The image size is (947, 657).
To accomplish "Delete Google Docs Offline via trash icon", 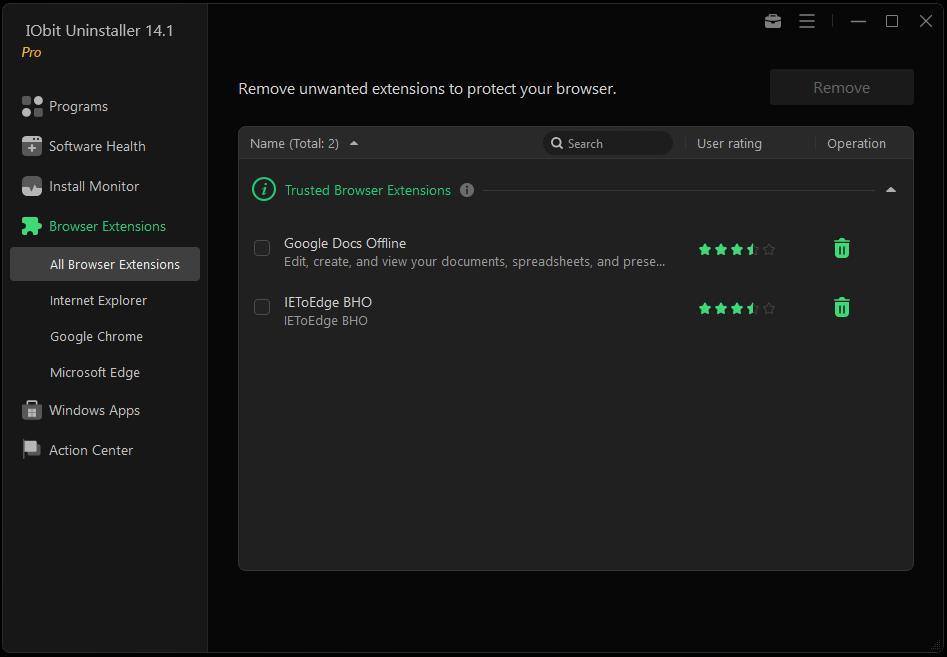I will tap(841, 248).
